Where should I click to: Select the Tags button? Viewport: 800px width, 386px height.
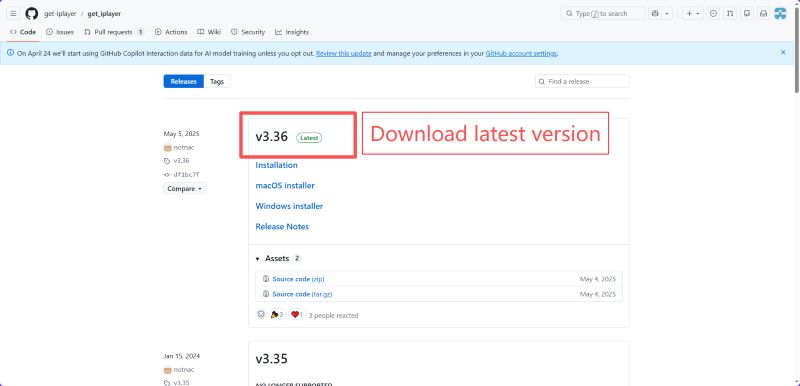click(x=217, y=82)
